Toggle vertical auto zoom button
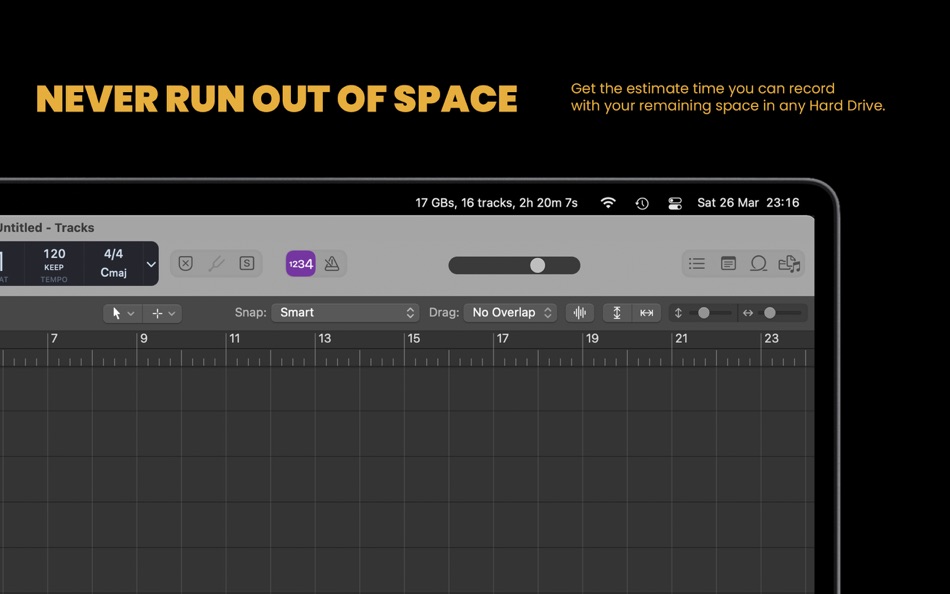This screenshot has height=594, width=950. coord(617,313)
